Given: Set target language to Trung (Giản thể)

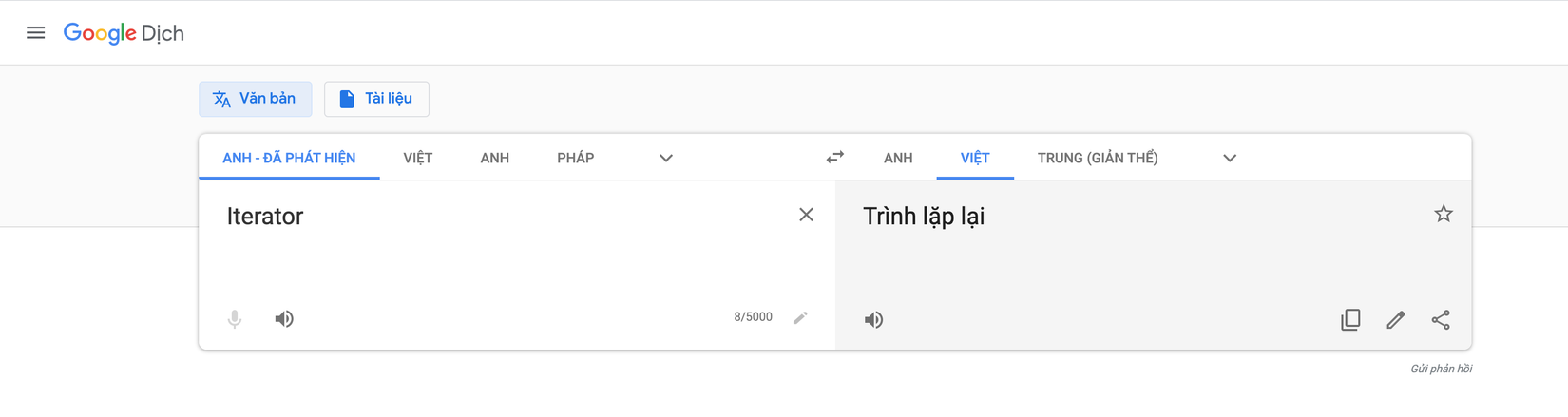Looking at the screenshot, I should pos(1097,158).
